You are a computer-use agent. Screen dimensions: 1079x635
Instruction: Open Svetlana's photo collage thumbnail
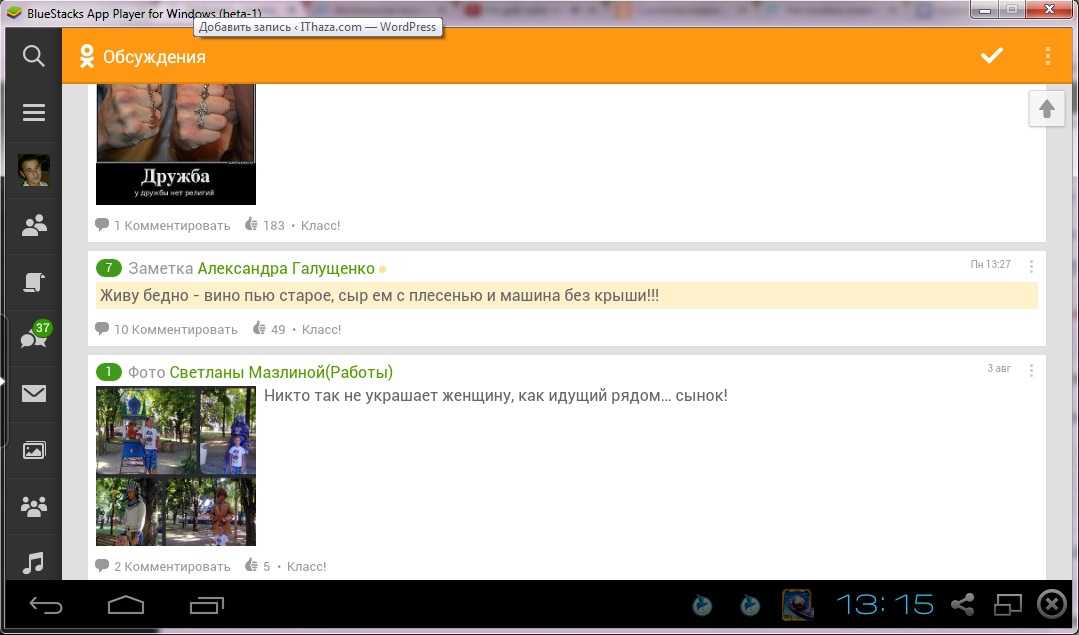point(176,466)
